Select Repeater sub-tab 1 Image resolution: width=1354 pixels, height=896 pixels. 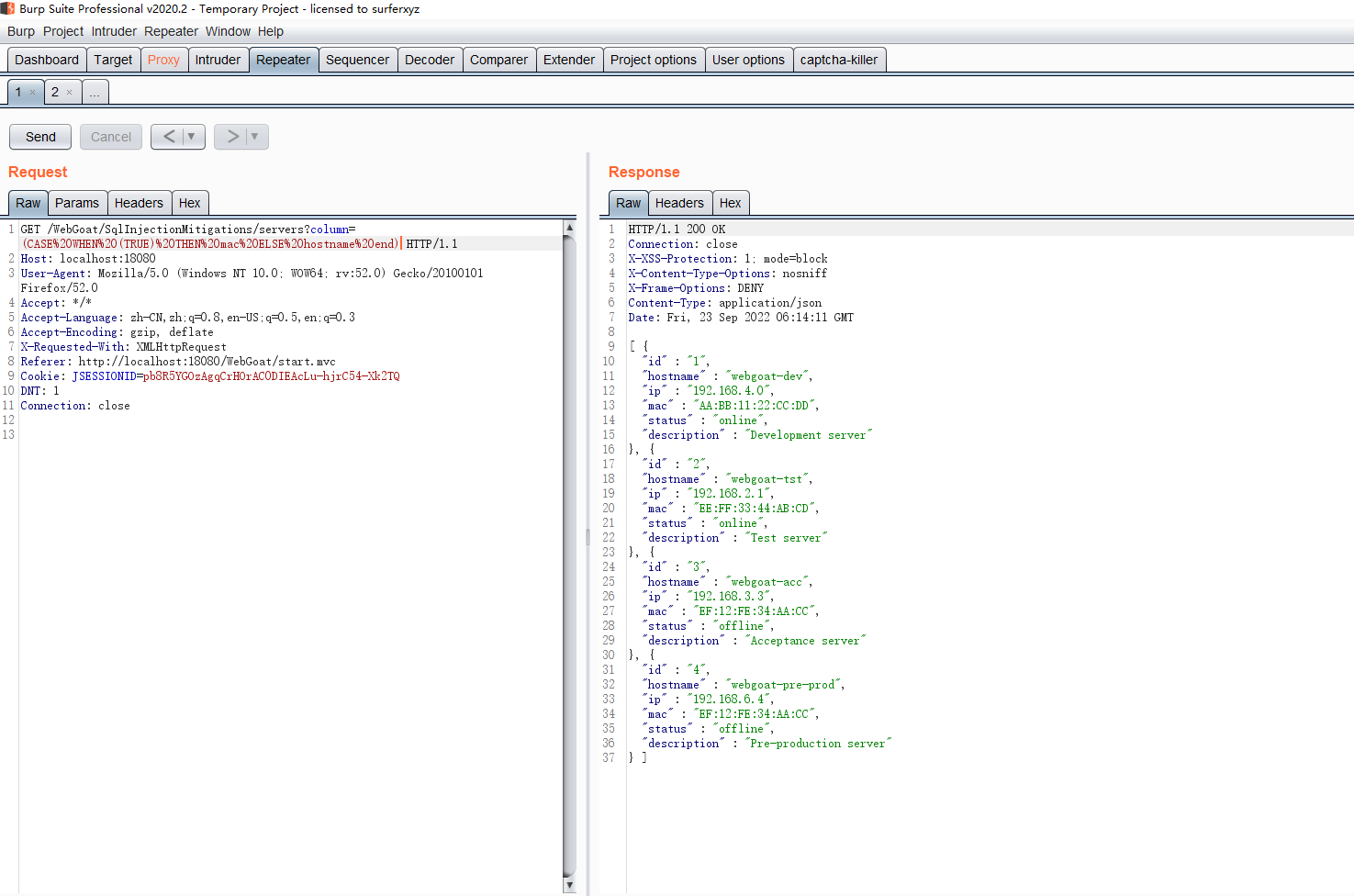[x=17, y=93]
